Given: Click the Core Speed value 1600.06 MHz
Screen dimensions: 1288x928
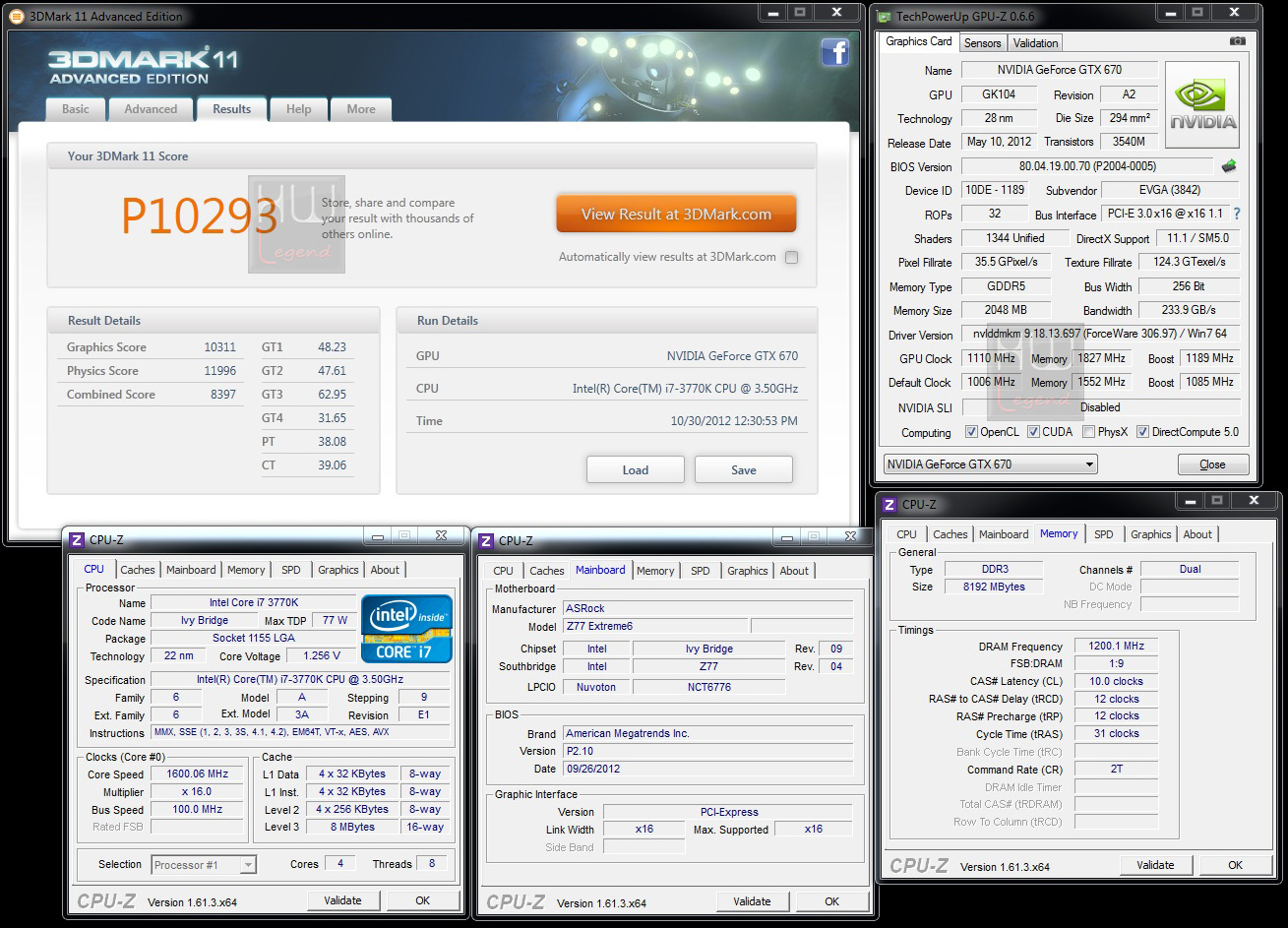Looking at the screenshot, I should coord(197,773).
